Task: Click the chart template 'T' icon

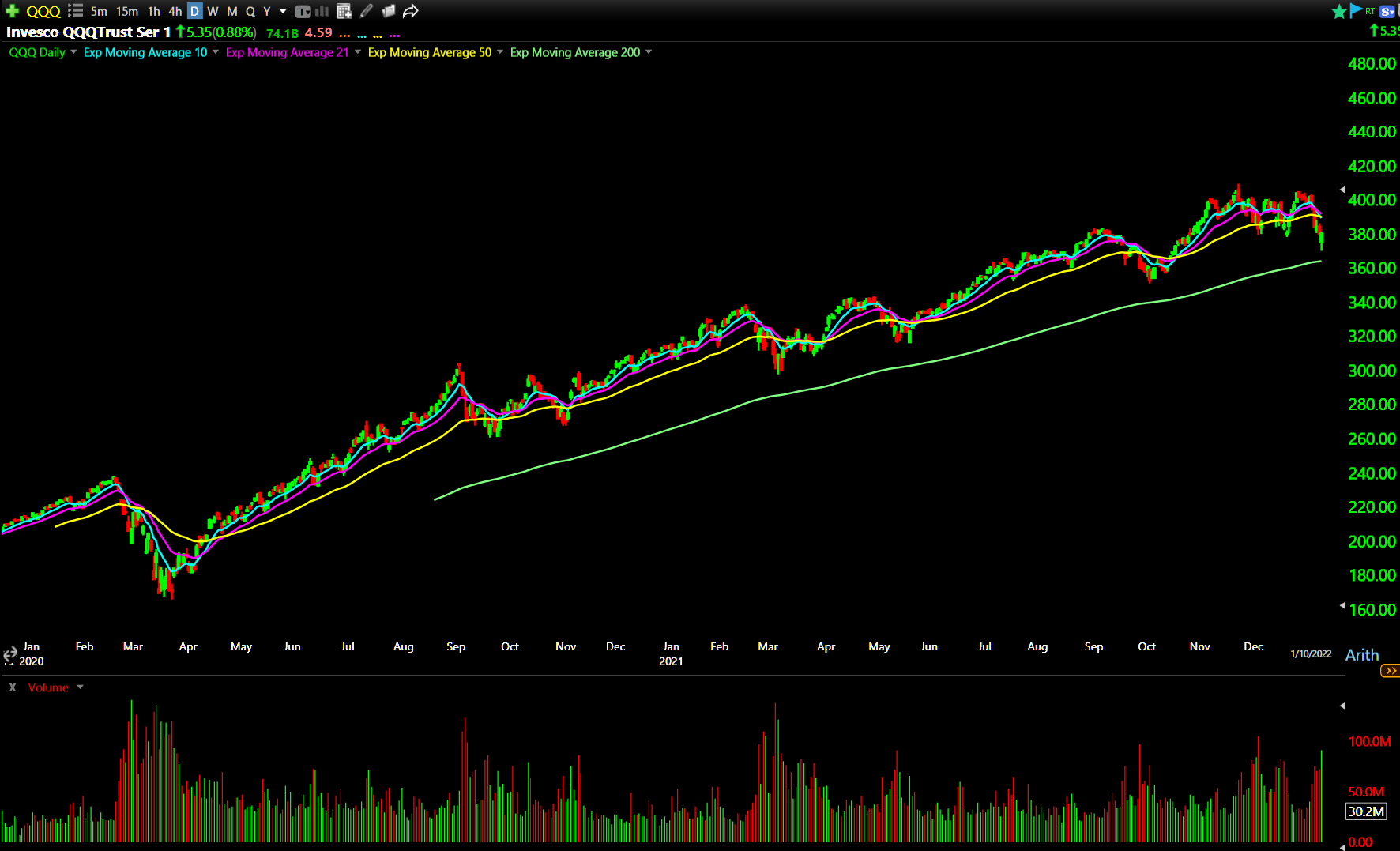Action: pos(303,11)
